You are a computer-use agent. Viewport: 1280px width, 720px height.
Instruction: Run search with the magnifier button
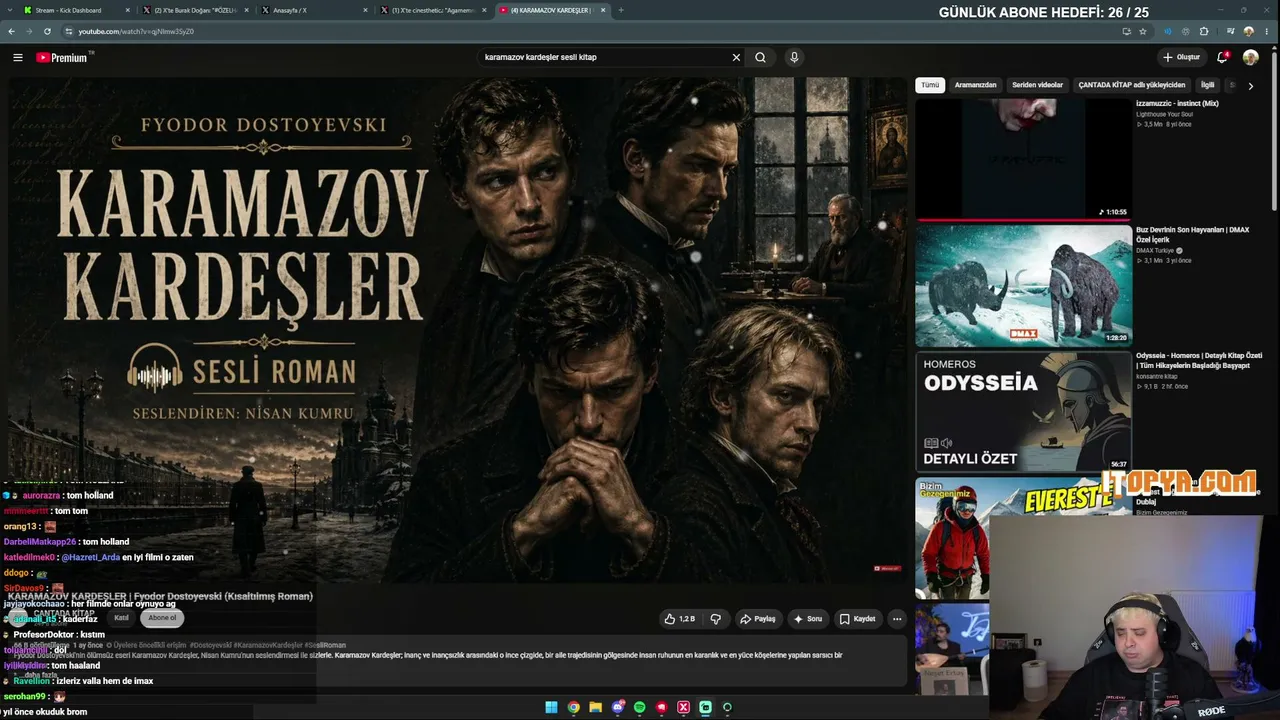(760, 57)
